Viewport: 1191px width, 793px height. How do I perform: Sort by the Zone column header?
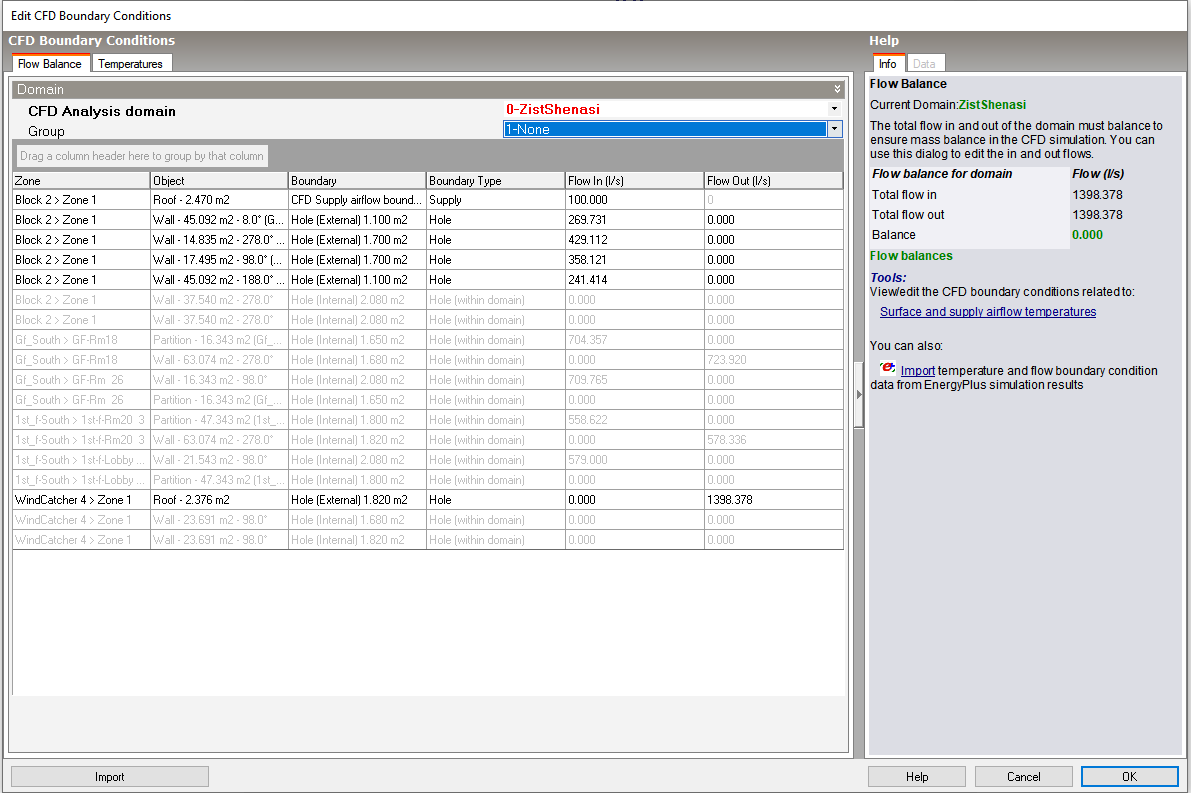tap(81, 181)
